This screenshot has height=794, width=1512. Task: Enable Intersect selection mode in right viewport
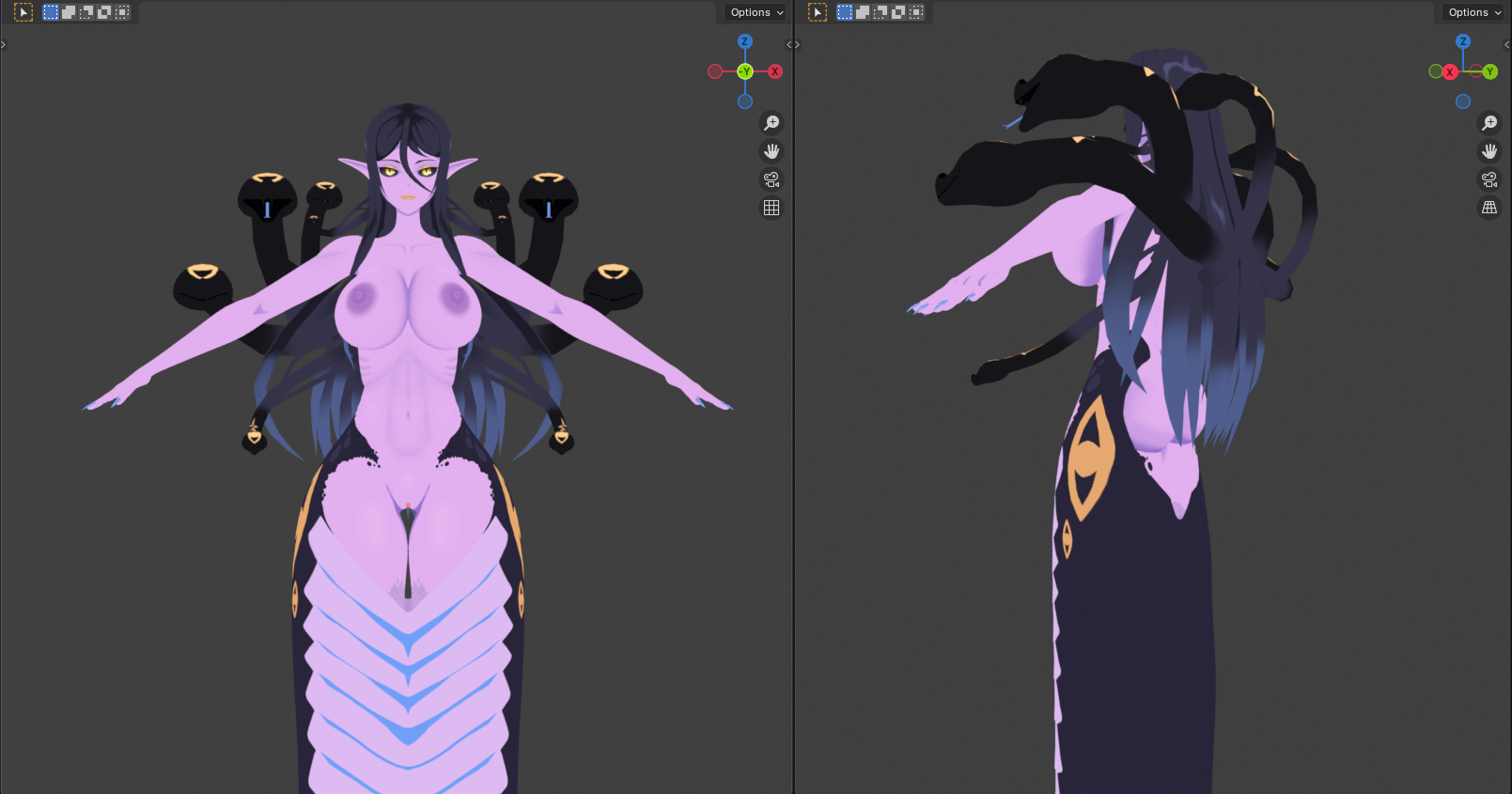[916, 12]
